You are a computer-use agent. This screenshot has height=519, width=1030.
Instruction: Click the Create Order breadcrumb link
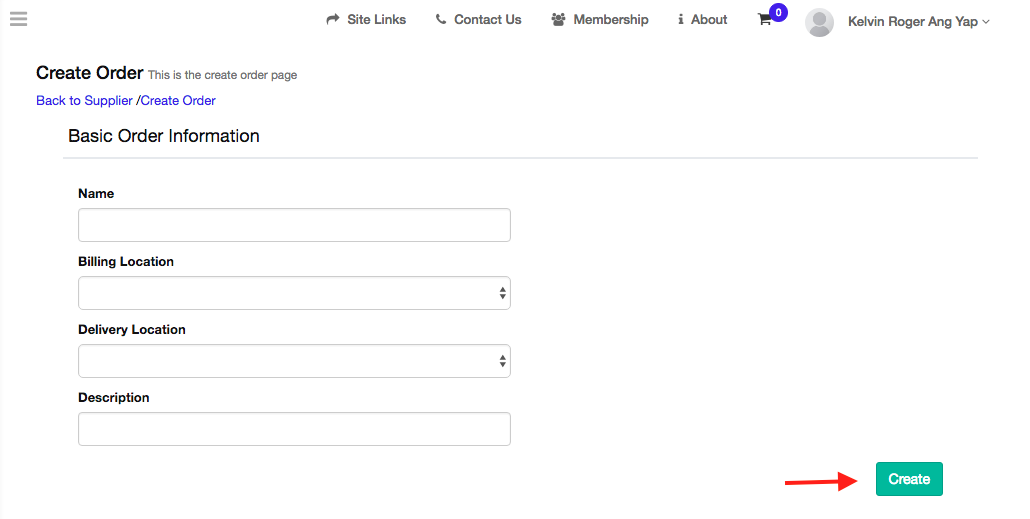click(x=178, y=100)
